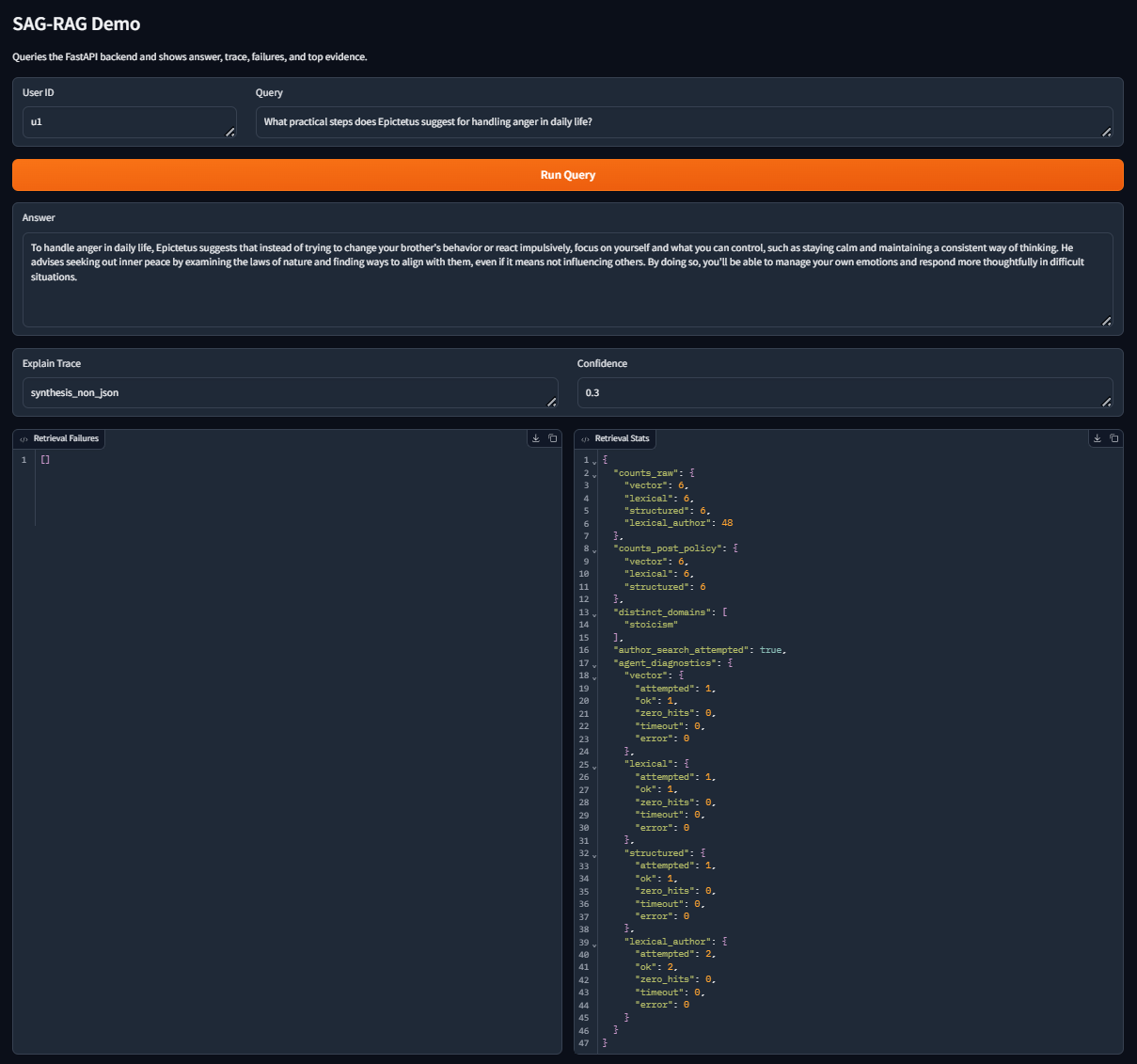
Task: Click the Confidence field showing 0.3
Action: pyautogui.click(x=845, y=393)
